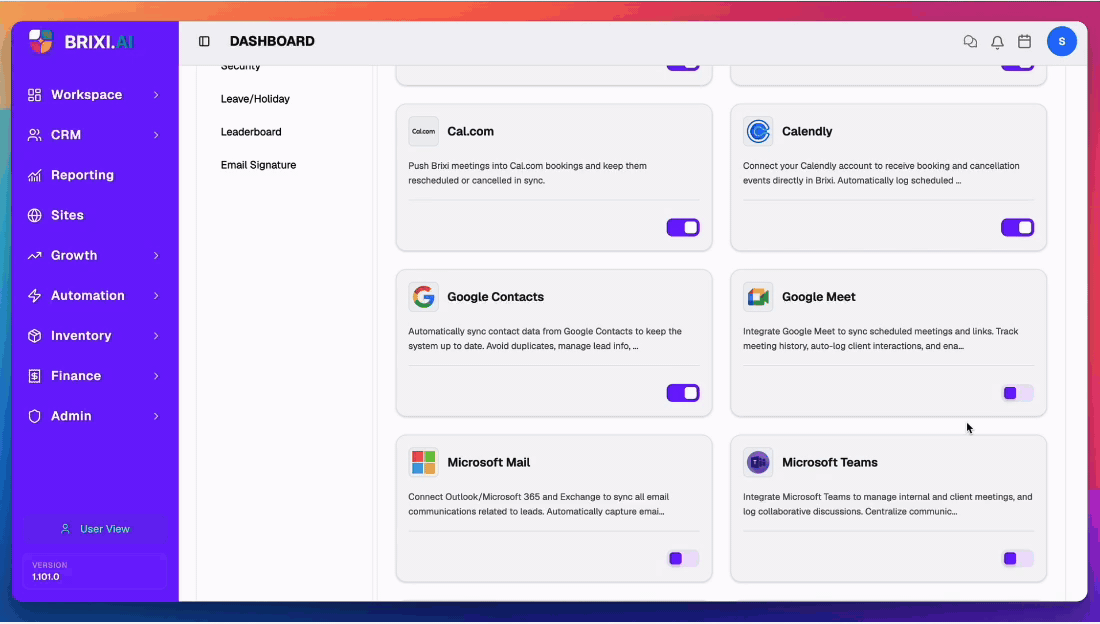Click the Cal.com logo
The image size is (1100, 624).
point(424,131)
